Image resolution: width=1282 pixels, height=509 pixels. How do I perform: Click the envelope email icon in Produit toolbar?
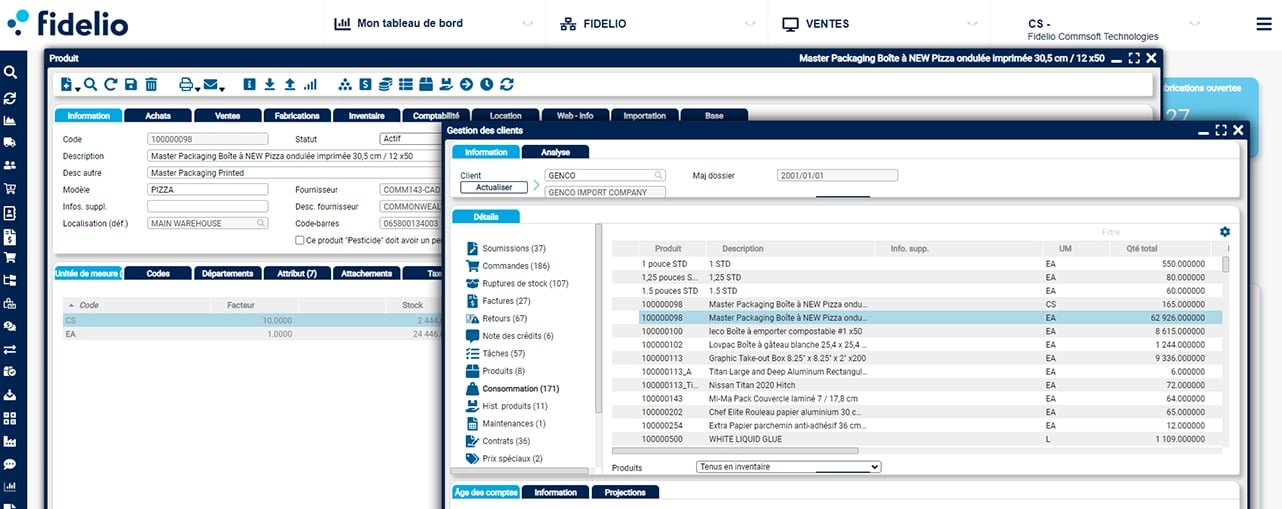click(x=210, y=84)
